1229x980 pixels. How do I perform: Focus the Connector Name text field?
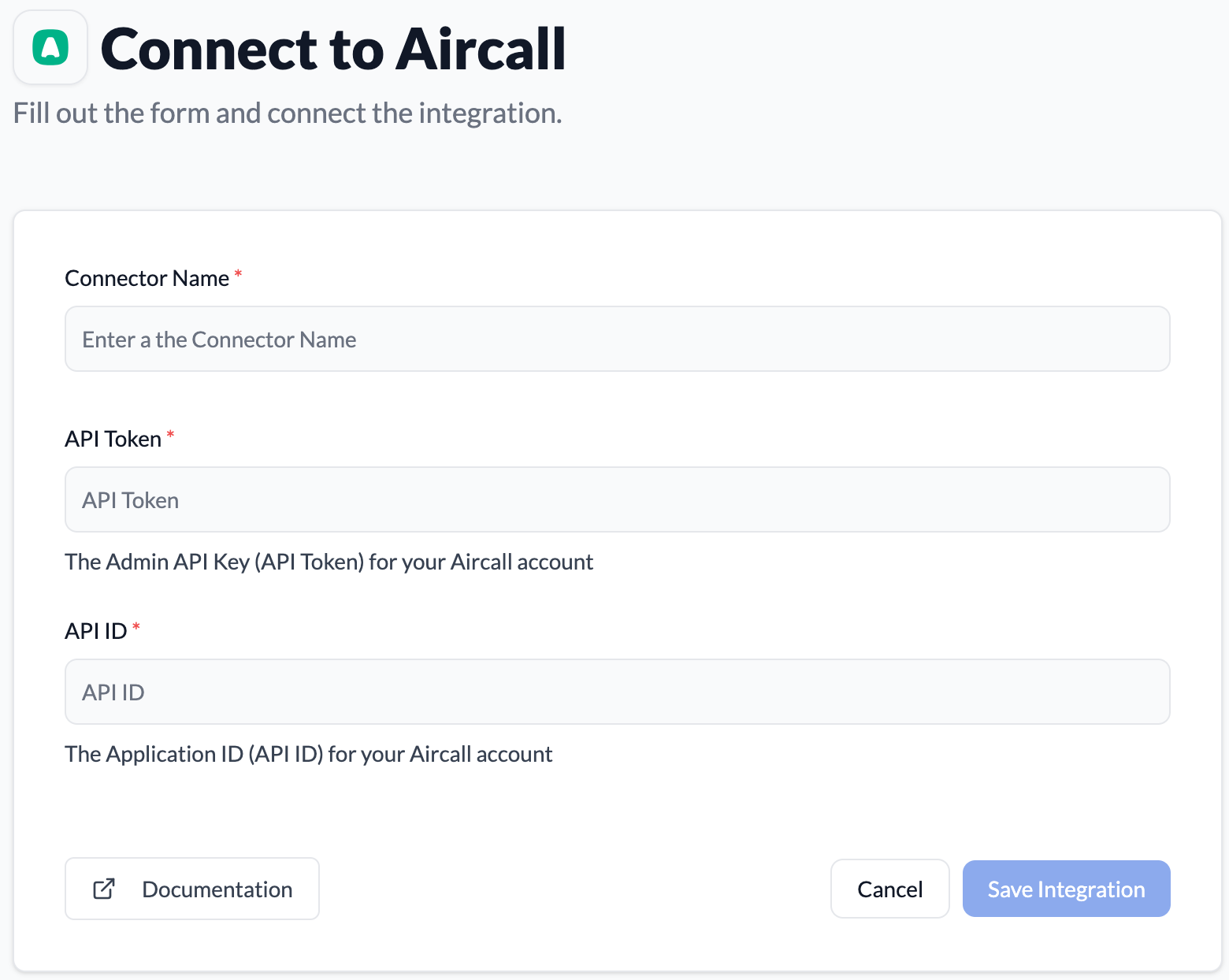click(617, 339)
